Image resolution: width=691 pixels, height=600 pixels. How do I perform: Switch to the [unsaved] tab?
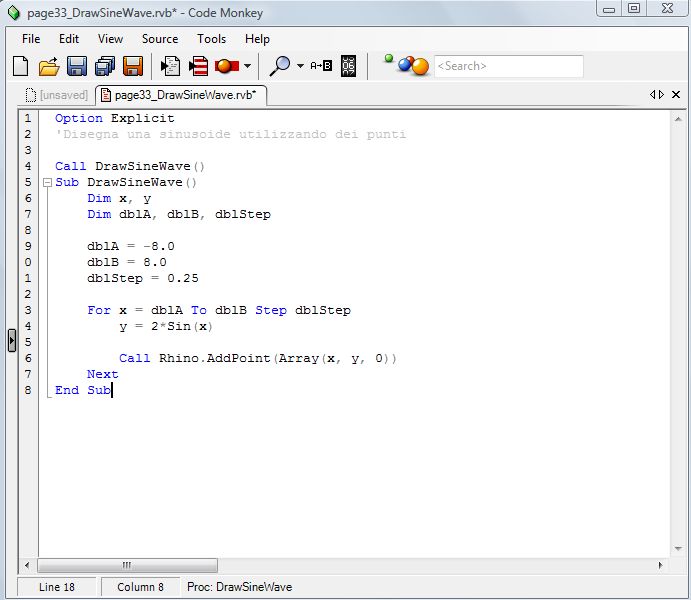pos(56,95)
